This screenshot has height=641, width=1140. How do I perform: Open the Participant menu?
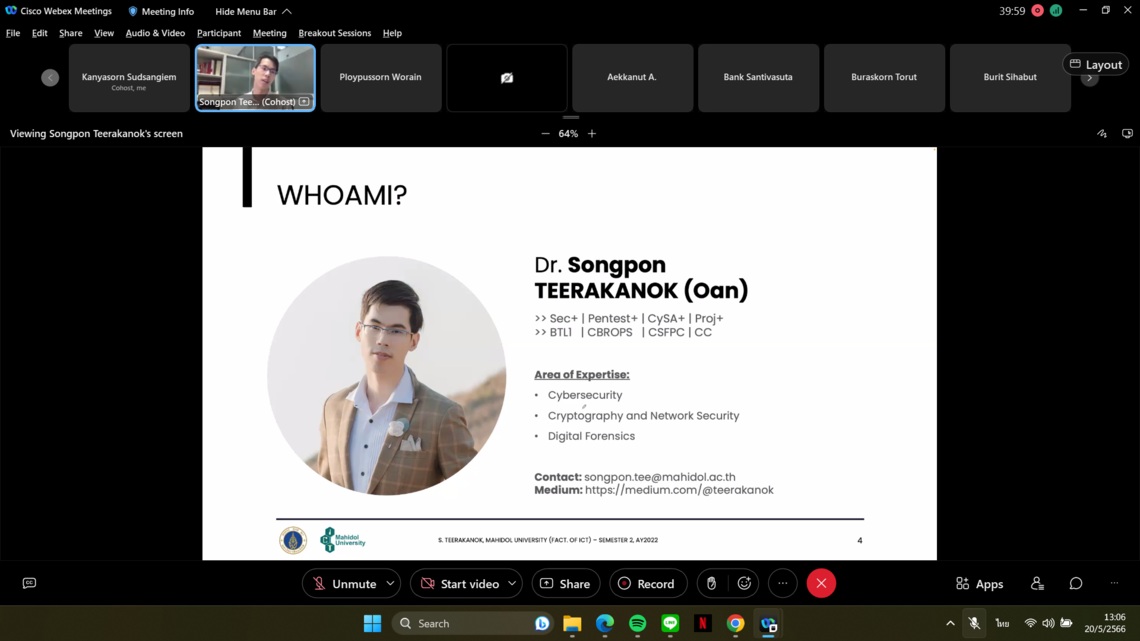click(218, 33)
